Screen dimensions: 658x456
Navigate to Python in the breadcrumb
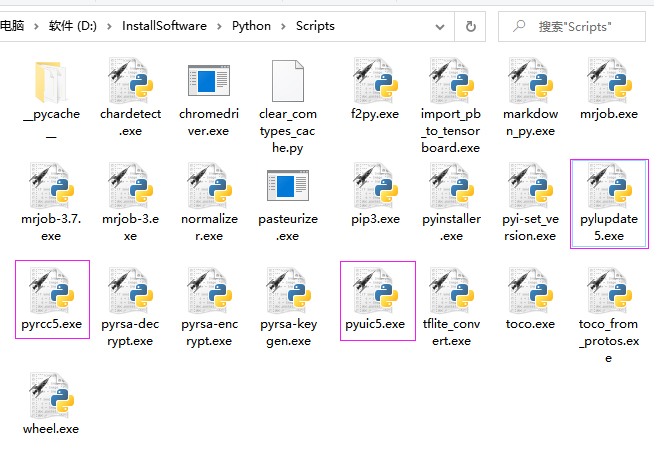(x=251, y=26)
